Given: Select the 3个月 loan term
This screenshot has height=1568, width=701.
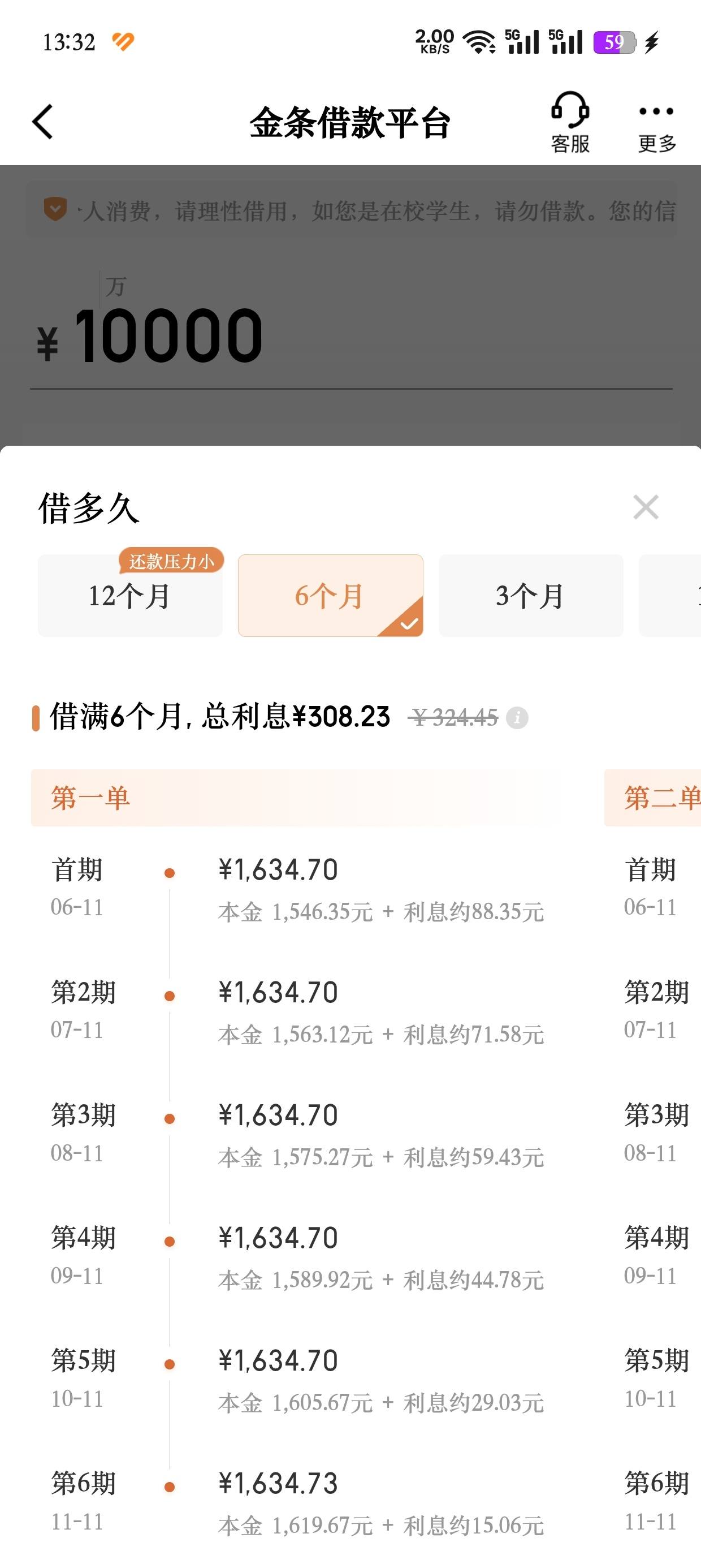Looking at the screenshot, I should (x=531, y=595).
